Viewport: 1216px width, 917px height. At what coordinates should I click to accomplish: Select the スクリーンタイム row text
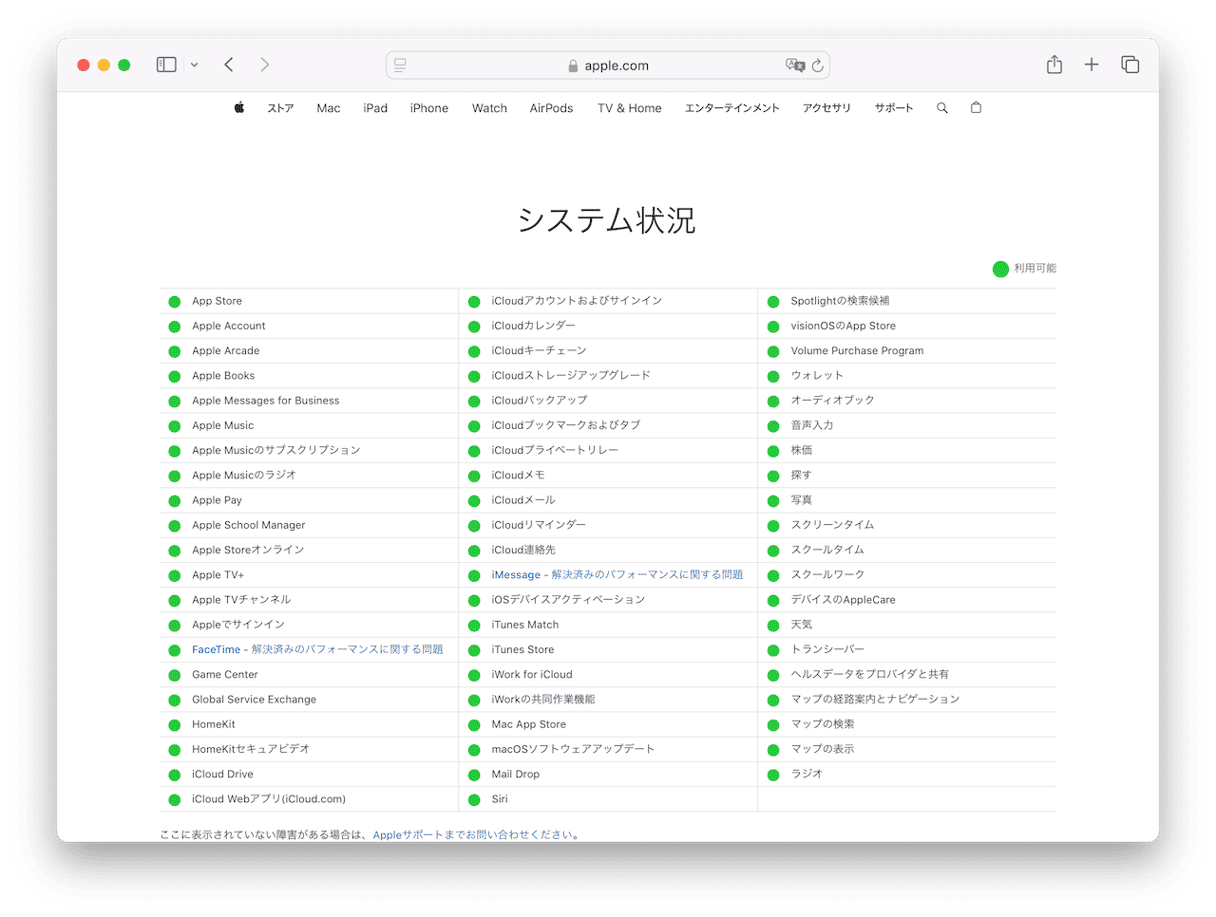point(832,525)
